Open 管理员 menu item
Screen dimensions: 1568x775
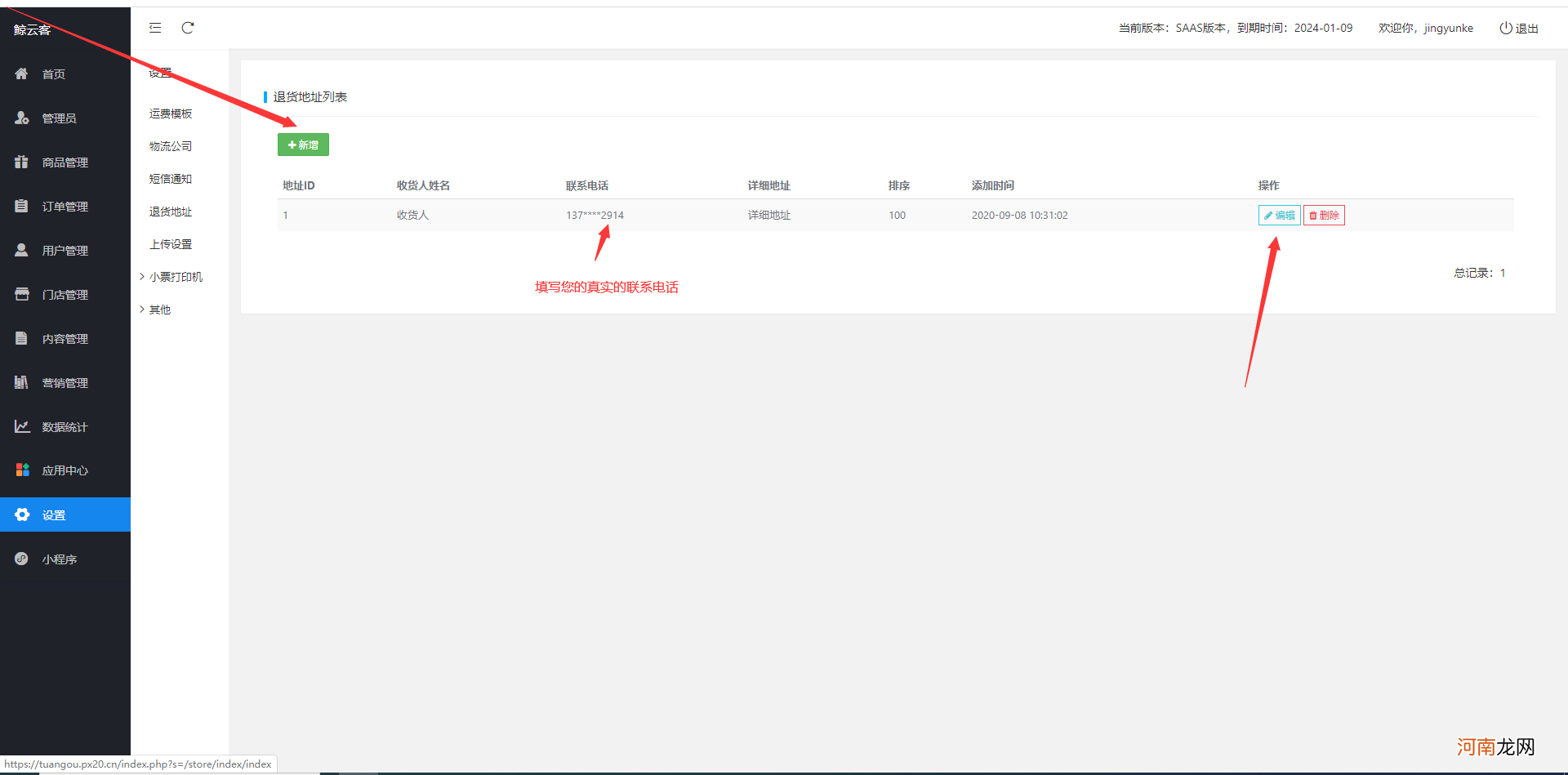60,118
